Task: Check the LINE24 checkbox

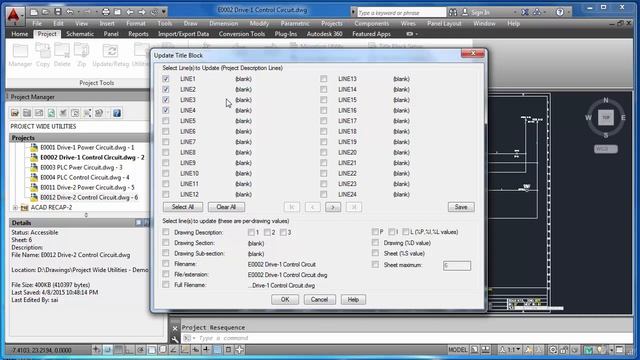Action: (324, 194)
